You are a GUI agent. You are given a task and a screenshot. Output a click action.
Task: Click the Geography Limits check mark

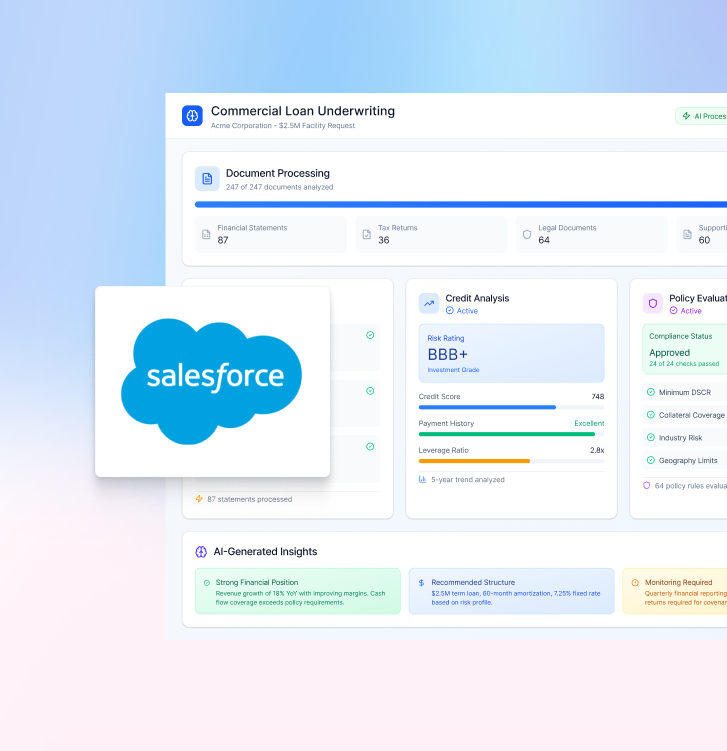(651, 460)
